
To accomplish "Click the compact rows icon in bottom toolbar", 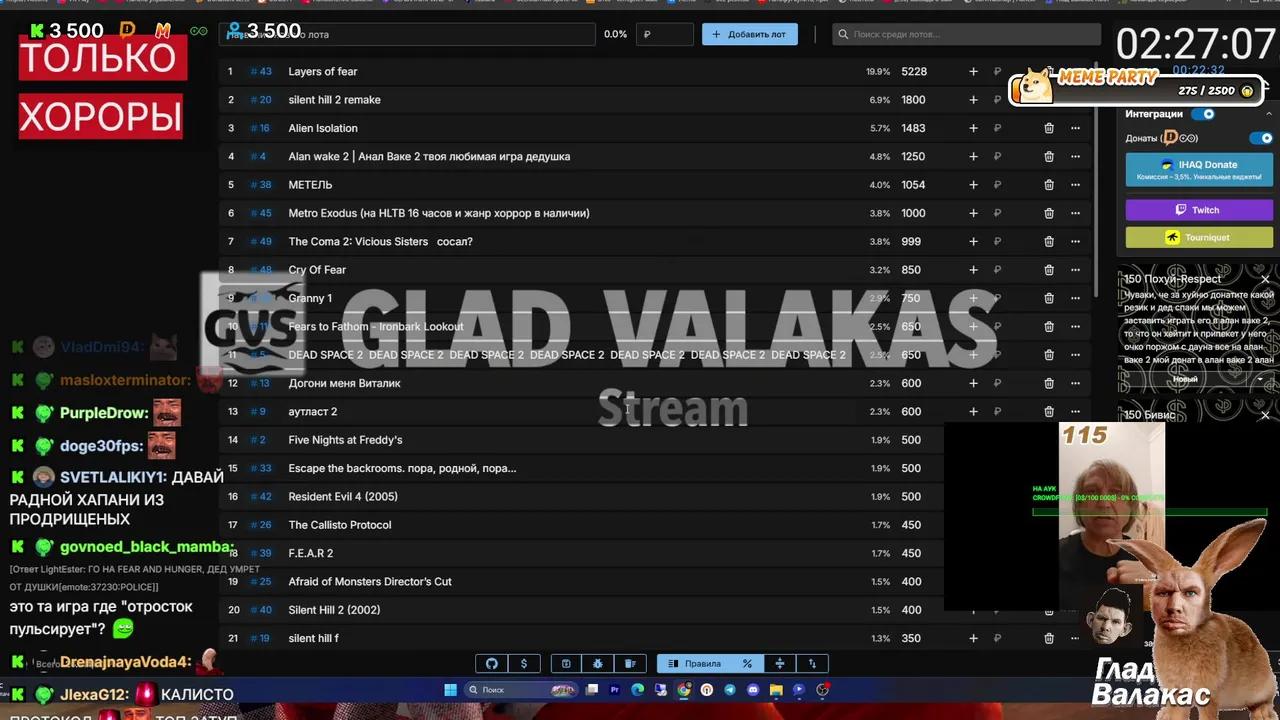I will (780, 664).
